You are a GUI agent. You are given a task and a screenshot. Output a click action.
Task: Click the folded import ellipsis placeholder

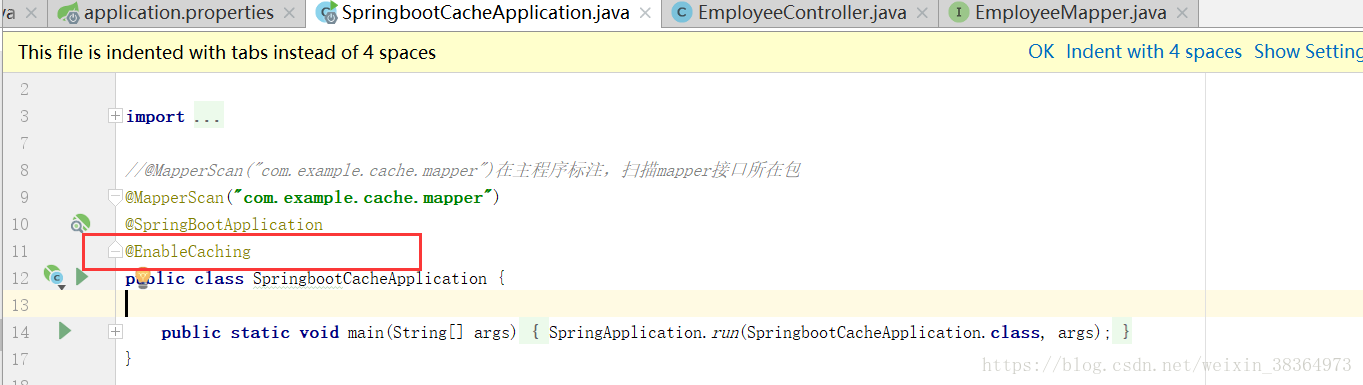click(x=207, y=117)
